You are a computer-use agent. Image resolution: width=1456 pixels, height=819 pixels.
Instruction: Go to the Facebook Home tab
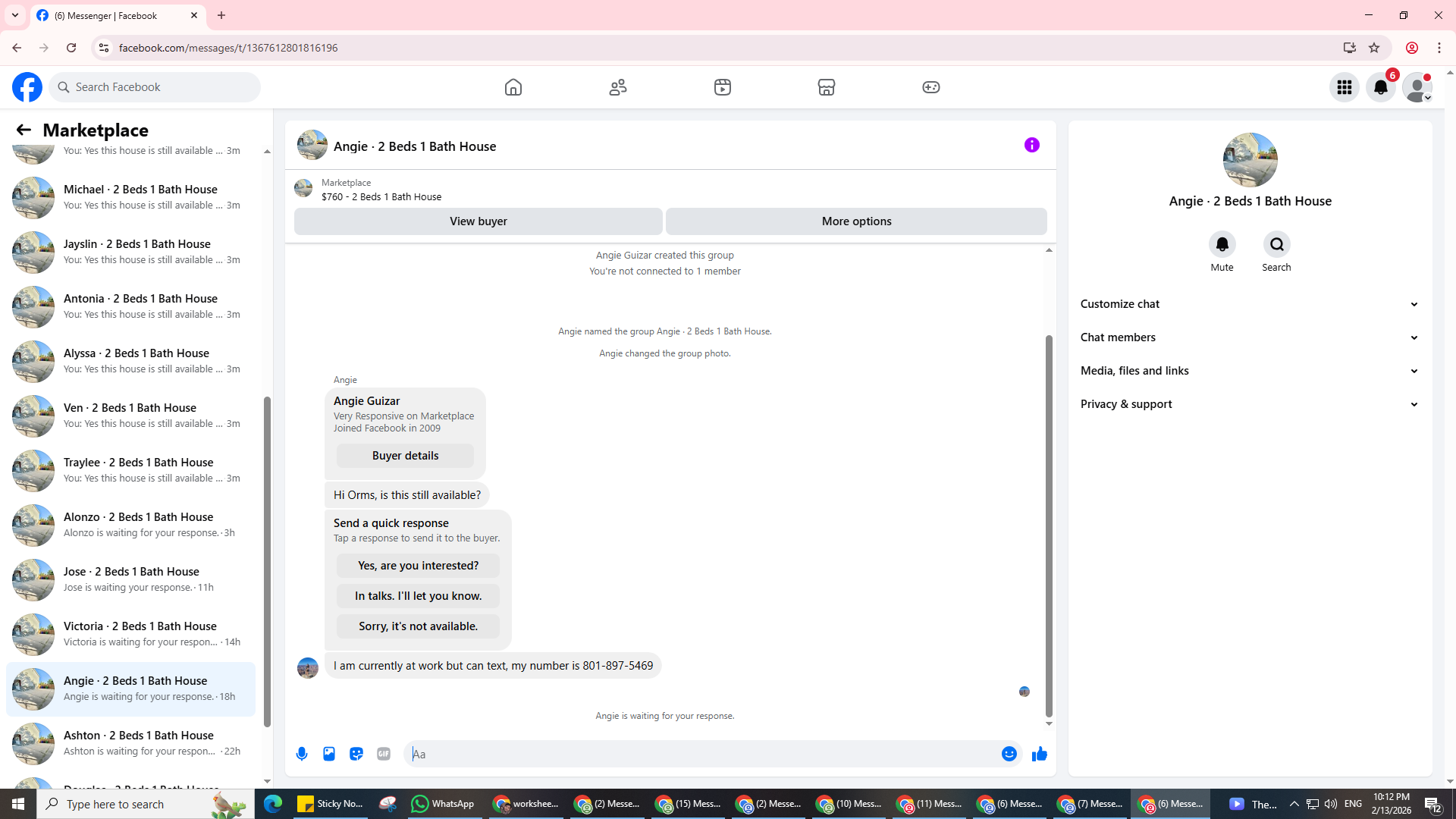pyautogui.click(x=513, y=87)
